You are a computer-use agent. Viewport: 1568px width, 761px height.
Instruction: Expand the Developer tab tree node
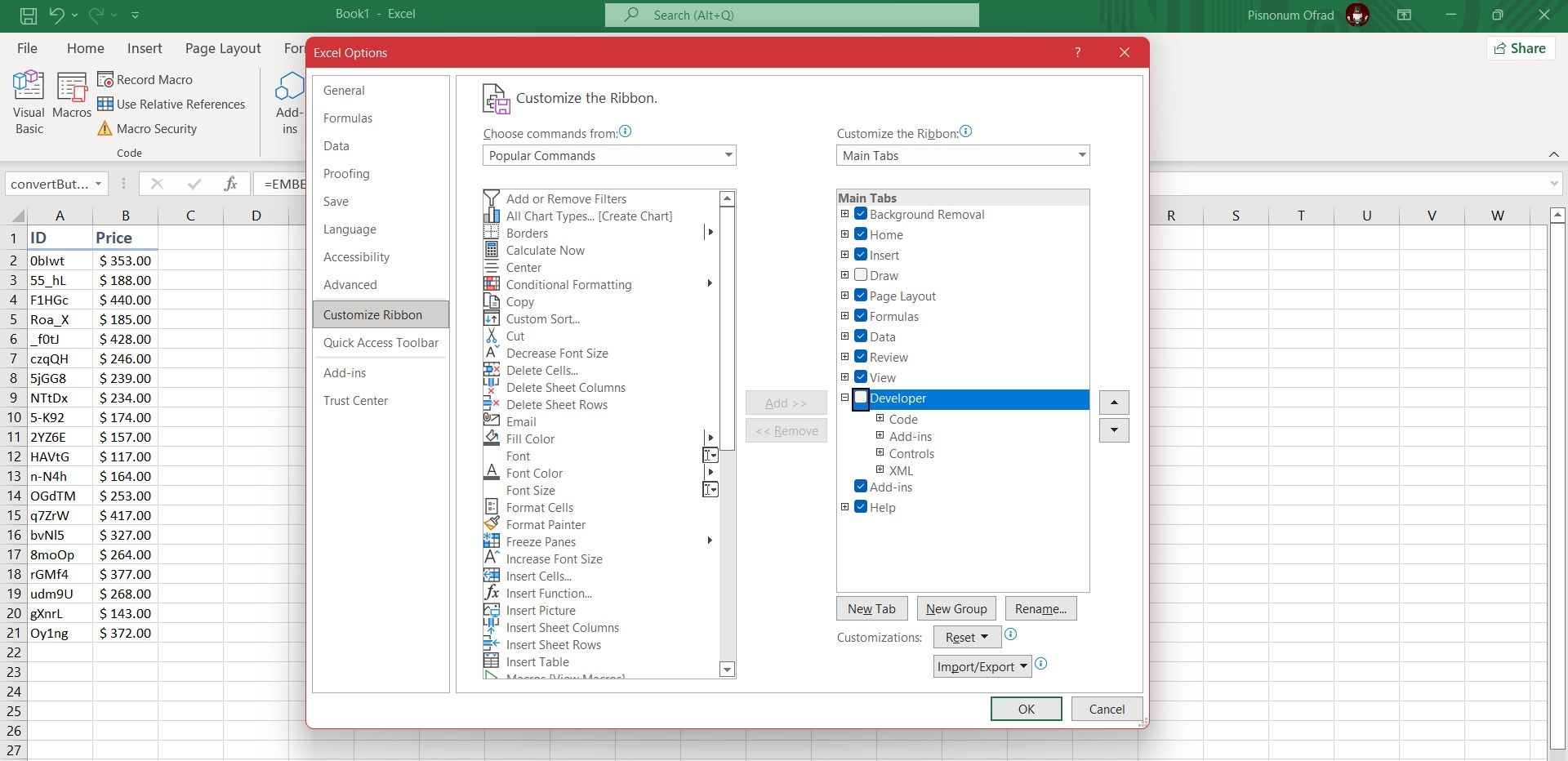click(x=845, y=398)
